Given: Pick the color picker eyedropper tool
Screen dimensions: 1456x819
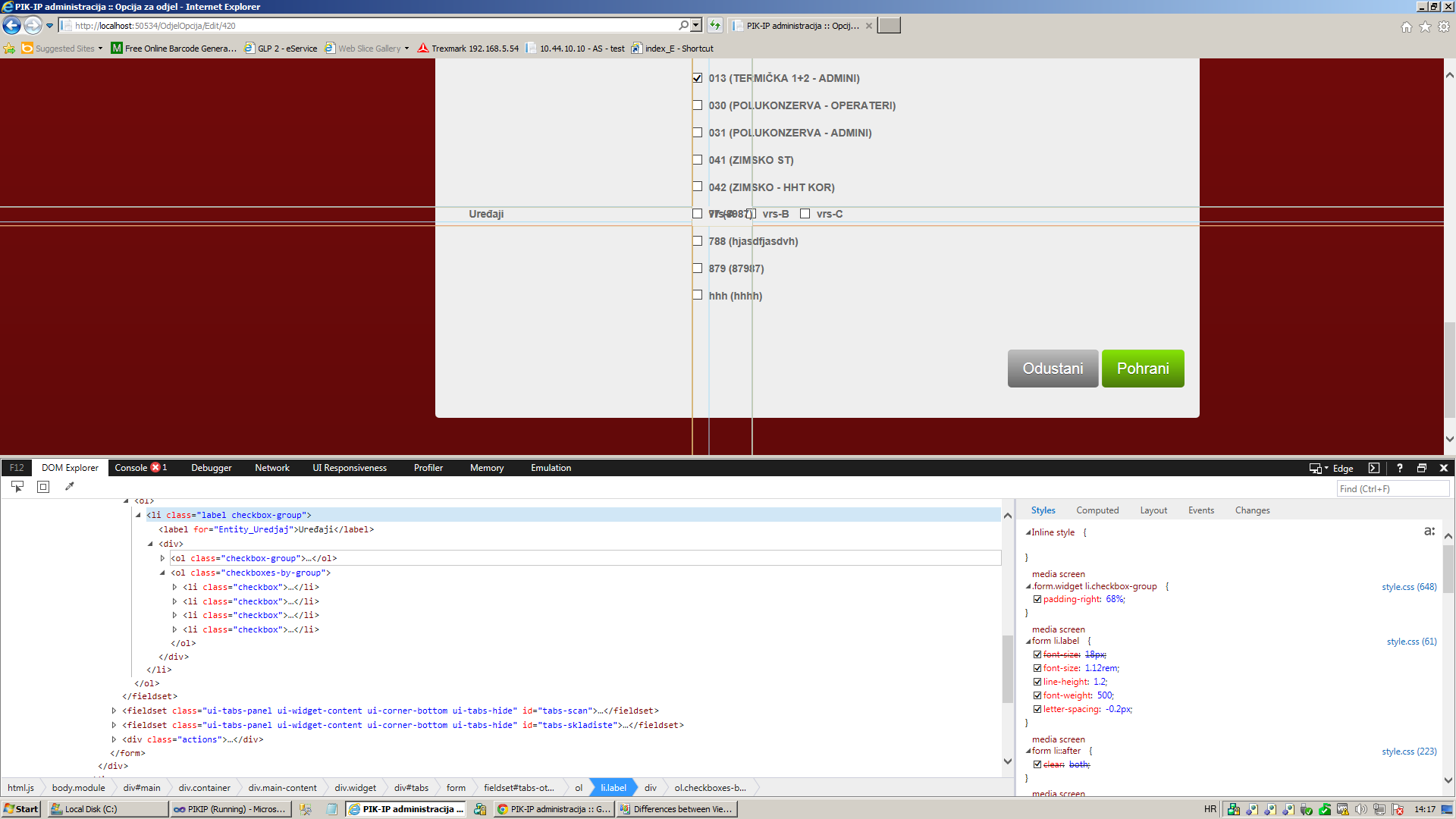Looking at the screenshot, I should click(70, 487).
